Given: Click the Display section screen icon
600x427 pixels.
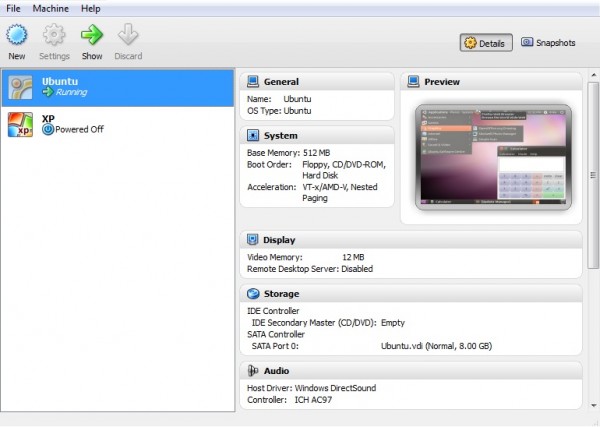Looking at the screenshot, I should click(253, 240).
